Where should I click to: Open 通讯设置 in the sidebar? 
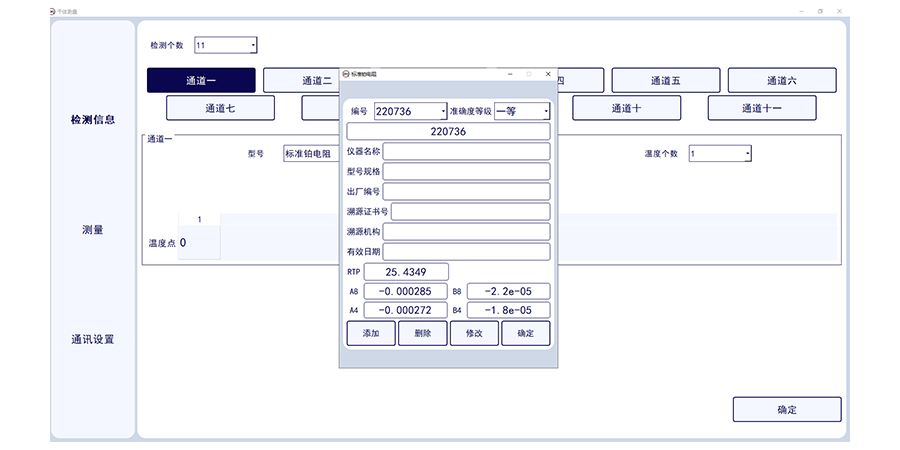point(93,339)
